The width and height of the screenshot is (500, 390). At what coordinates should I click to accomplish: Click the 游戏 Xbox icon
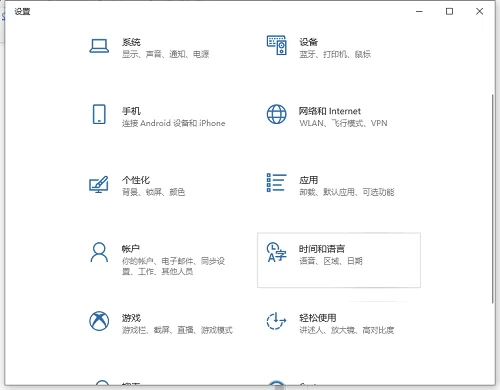point(99,321)
